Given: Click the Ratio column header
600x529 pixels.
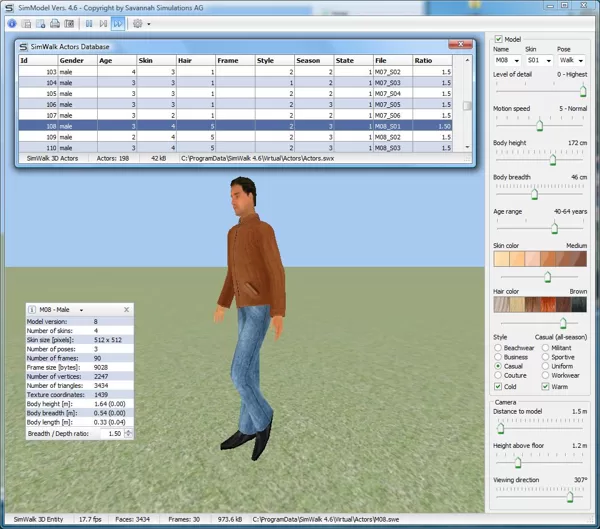Looking at the screenshot, I should (432, 60).
